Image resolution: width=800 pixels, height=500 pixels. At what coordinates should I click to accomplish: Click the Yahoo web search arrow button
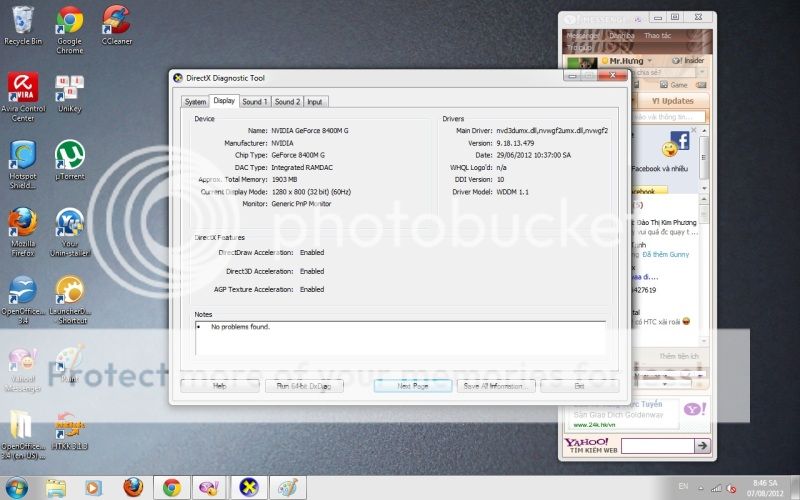tap(702, 445)
